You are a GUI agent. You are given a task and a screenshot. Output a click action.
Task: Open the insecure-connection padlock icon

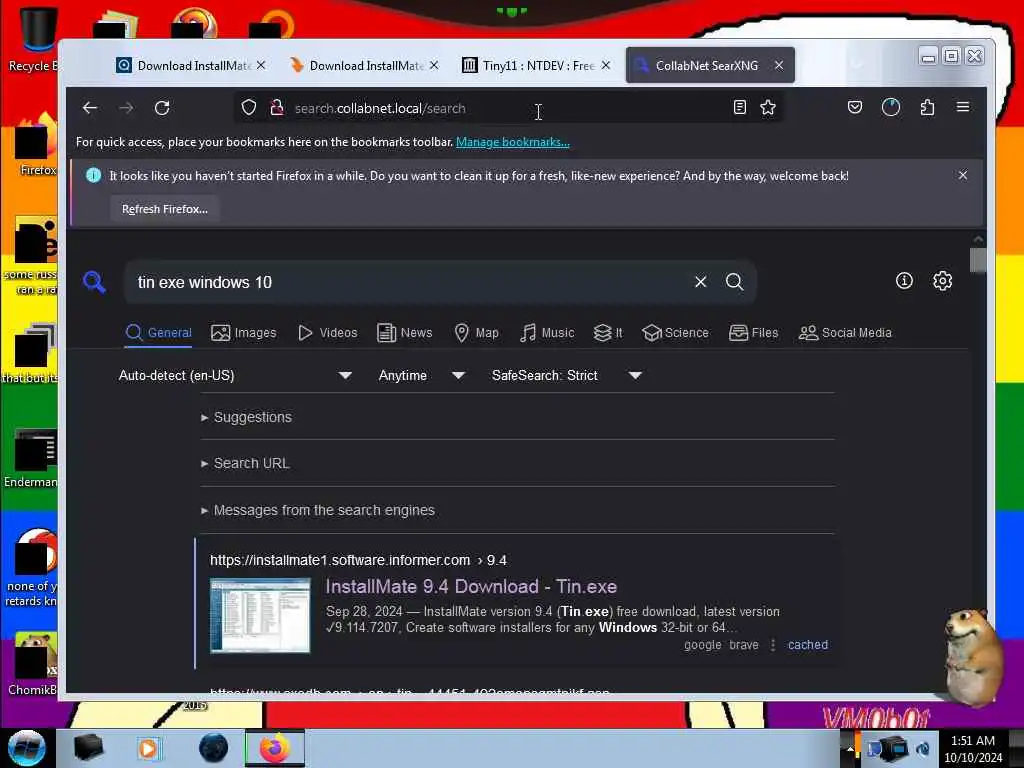tap(277, 108)
